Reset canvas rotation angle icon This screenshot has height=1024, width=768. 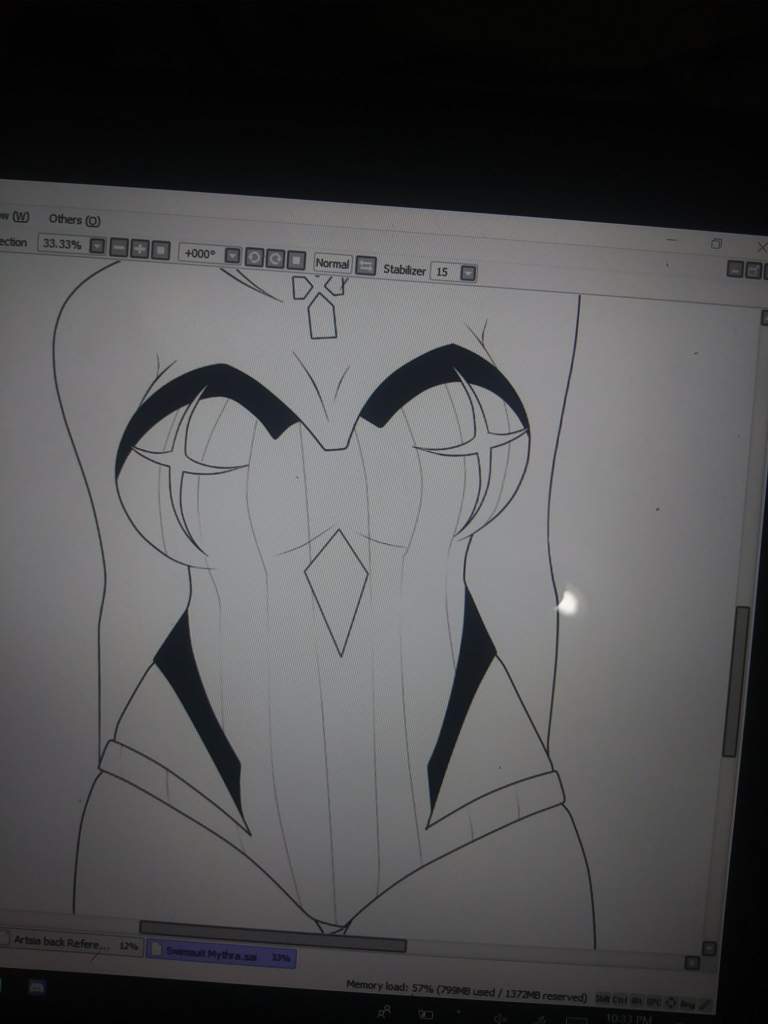click(x=295, y=259)
